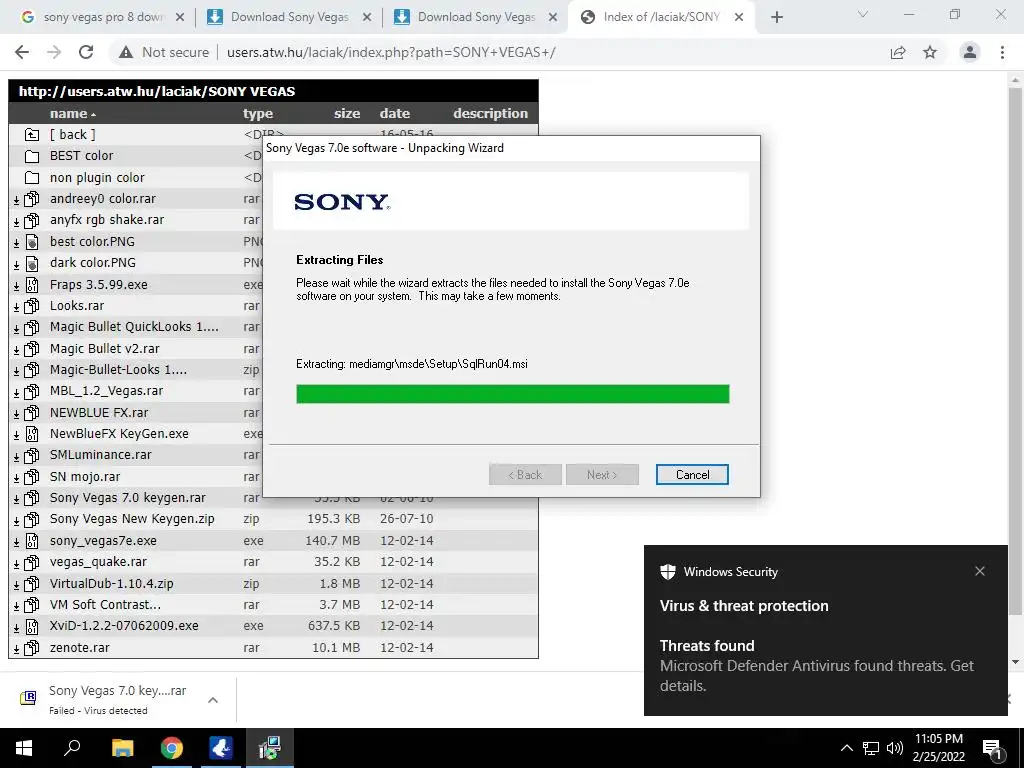
Task: Open the Chrome profile avatar
Action: [970, 52]
